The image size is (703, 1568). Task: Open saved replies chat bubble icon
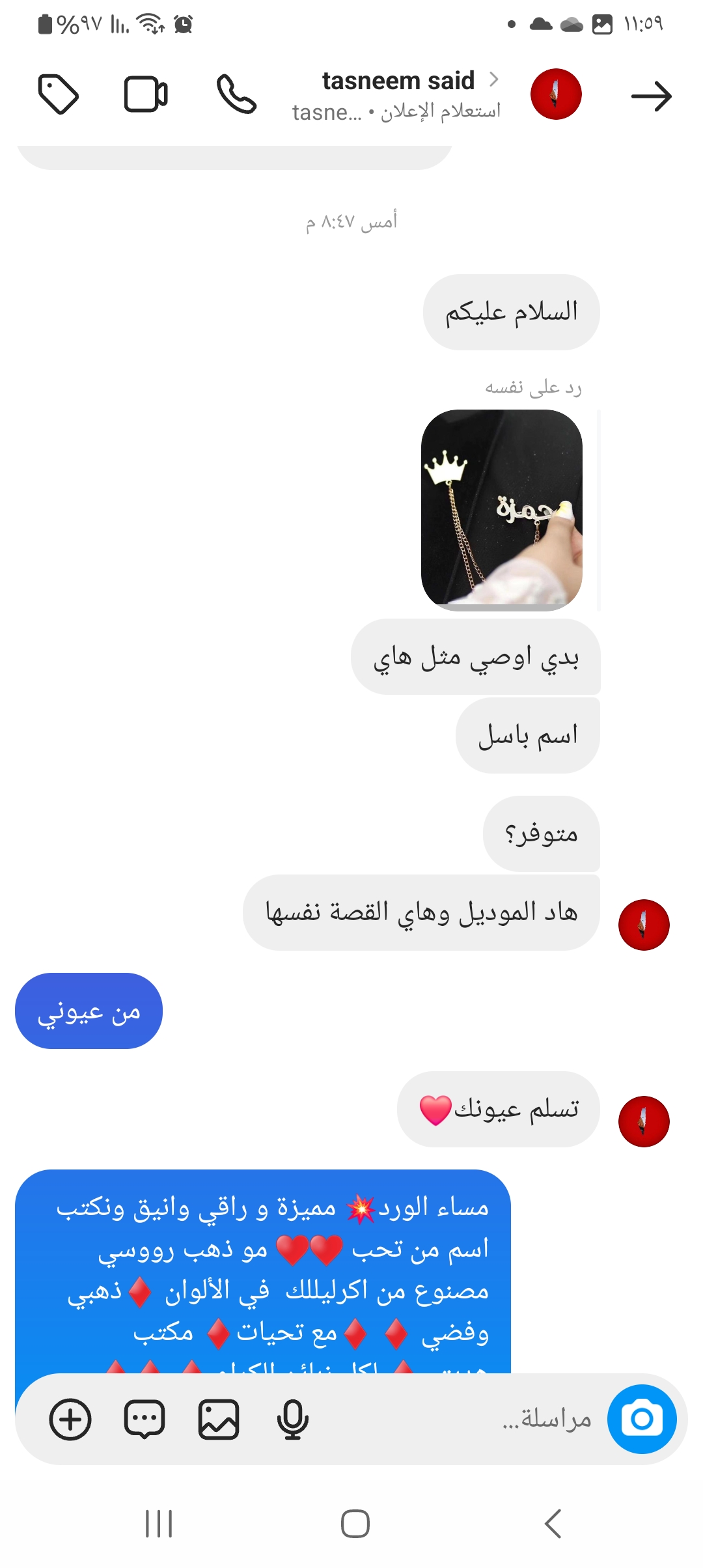tap(145, 1420)
